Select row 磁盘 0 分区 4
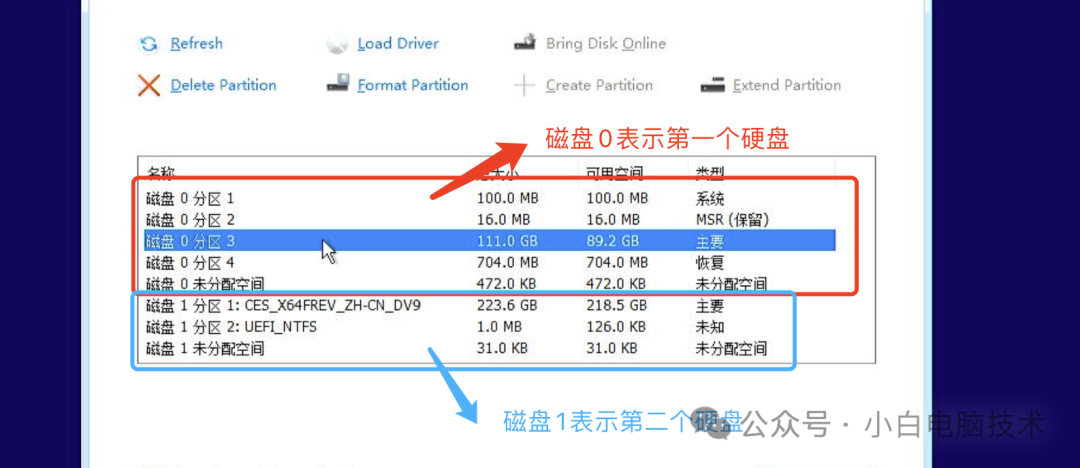The height and width of the screenshot is (468, 1080). (489, 262)
